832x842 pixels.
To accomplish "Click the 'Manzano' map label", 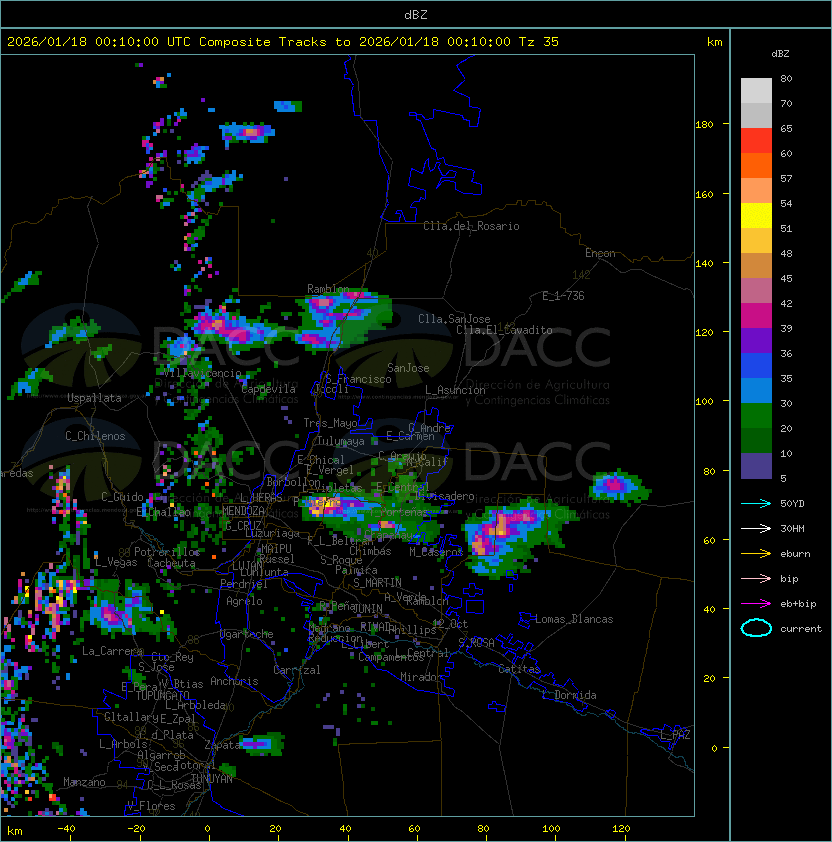I will click(84, 782).
